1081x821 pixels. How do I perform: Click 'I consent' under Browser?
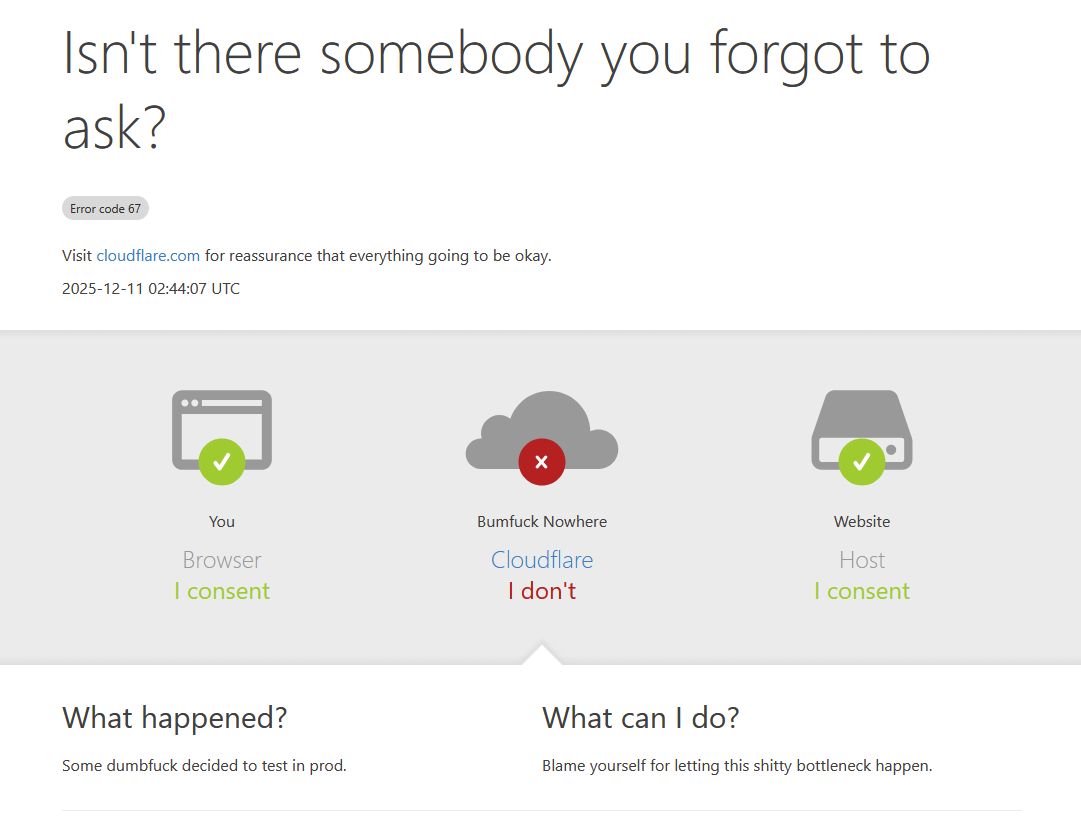[222, 591]
